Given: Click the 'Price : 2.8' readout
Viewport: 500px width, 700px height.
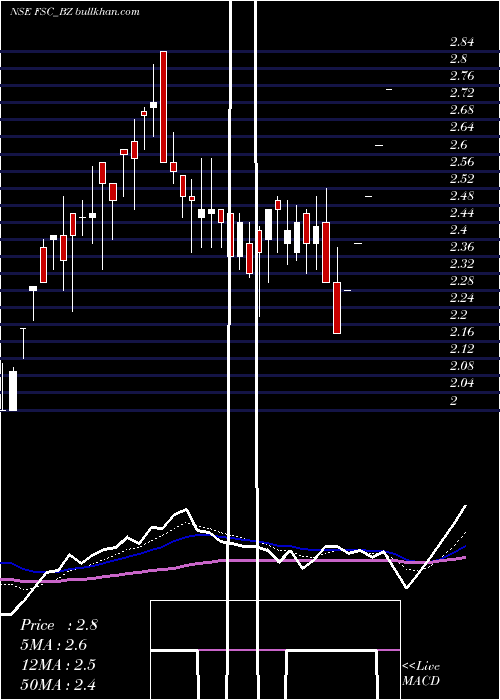Looking at the screenshot, I should click(x=58, y=625).
